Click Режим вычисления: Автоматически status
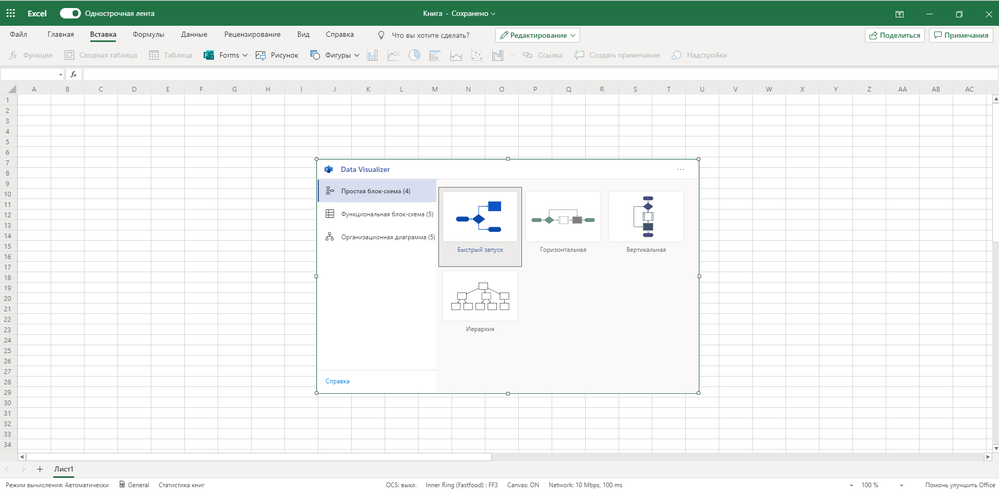Viewport: 999px width, 490px height. [x=57, y=485]
